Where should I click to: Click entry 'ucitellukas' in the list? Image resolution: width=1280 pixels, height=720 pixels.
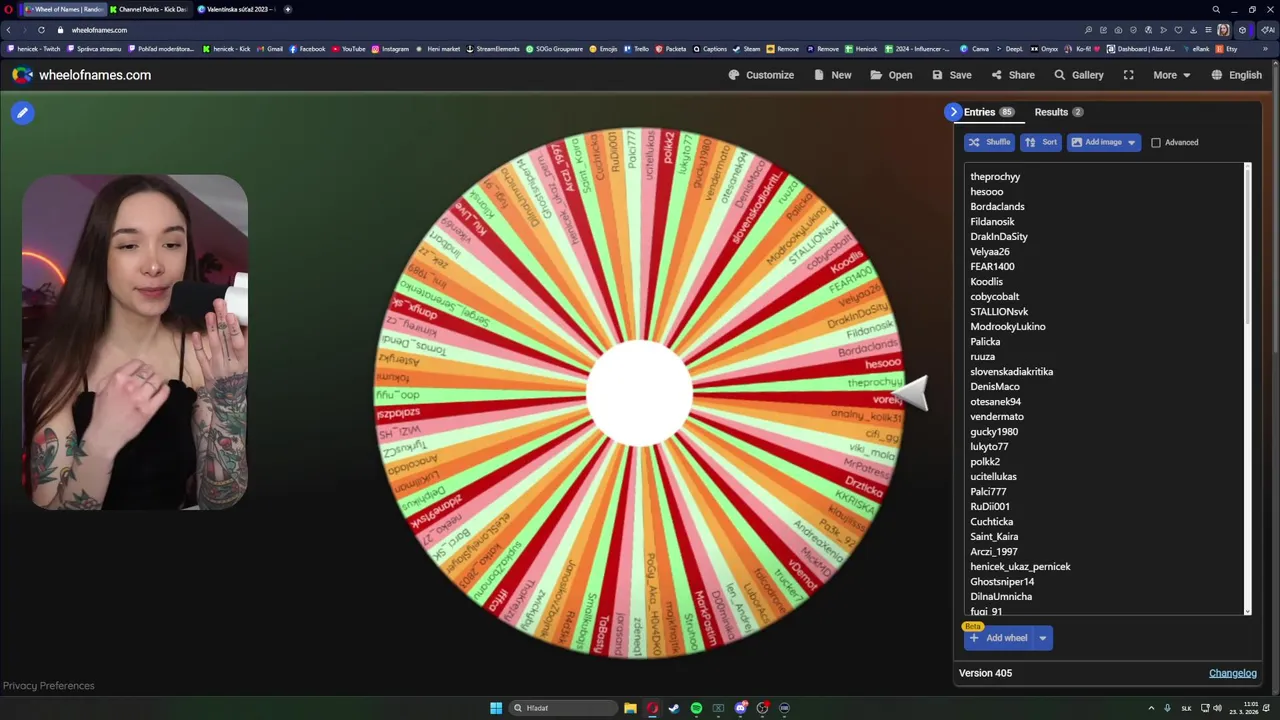(x=993, y=477)
